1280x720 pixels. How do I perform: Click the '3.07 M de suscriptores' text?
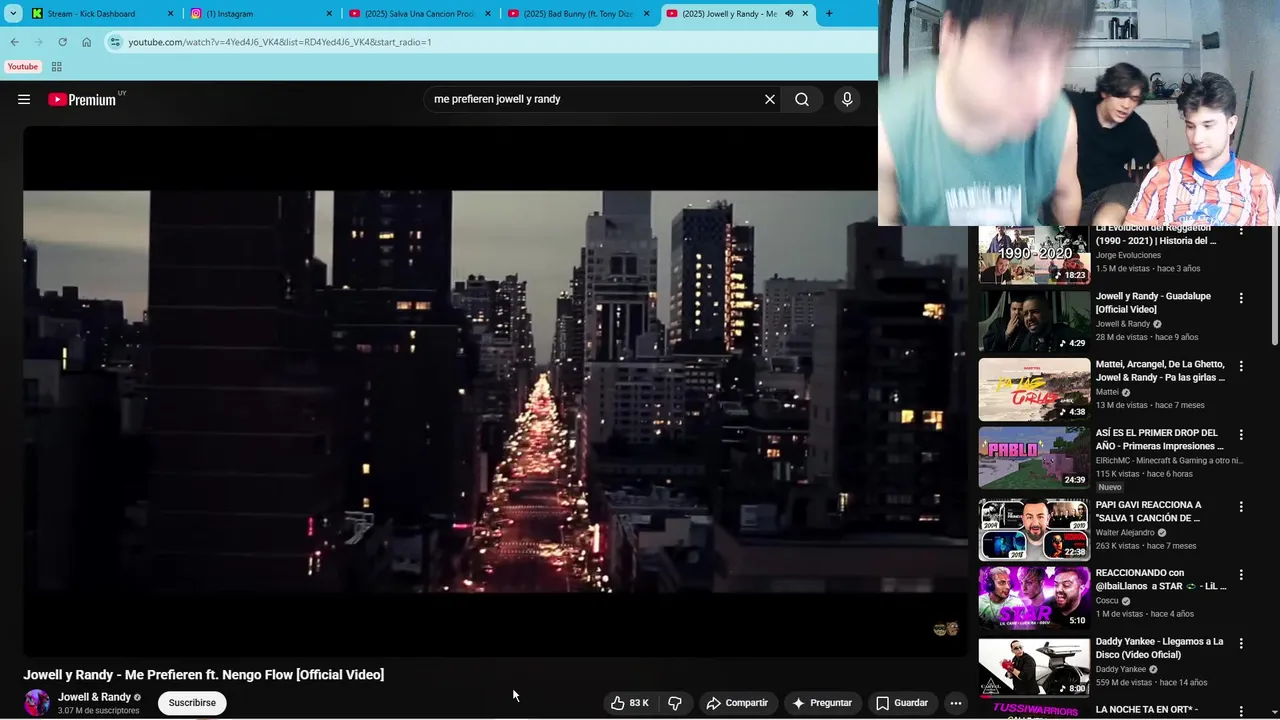(x=98, y=711)
